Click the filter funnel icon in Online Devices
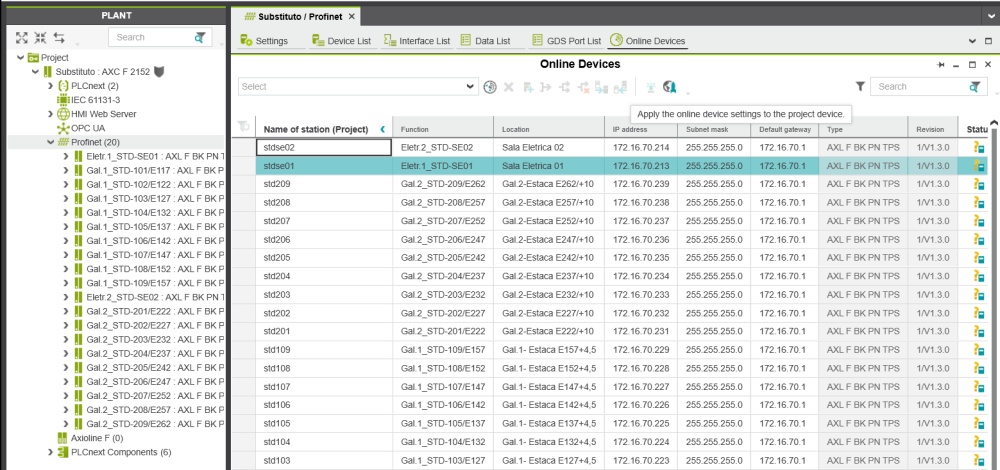This screenshot has height=470, width=1000. [x=860, y=87]
